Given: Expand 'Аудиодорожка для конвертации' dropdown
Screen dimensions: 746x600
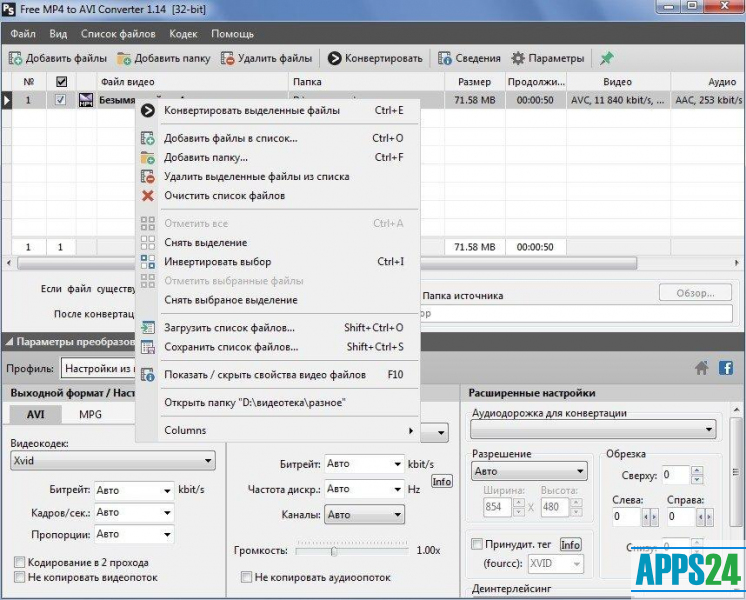Looking at the screenshot, I should tap(593, 430).
